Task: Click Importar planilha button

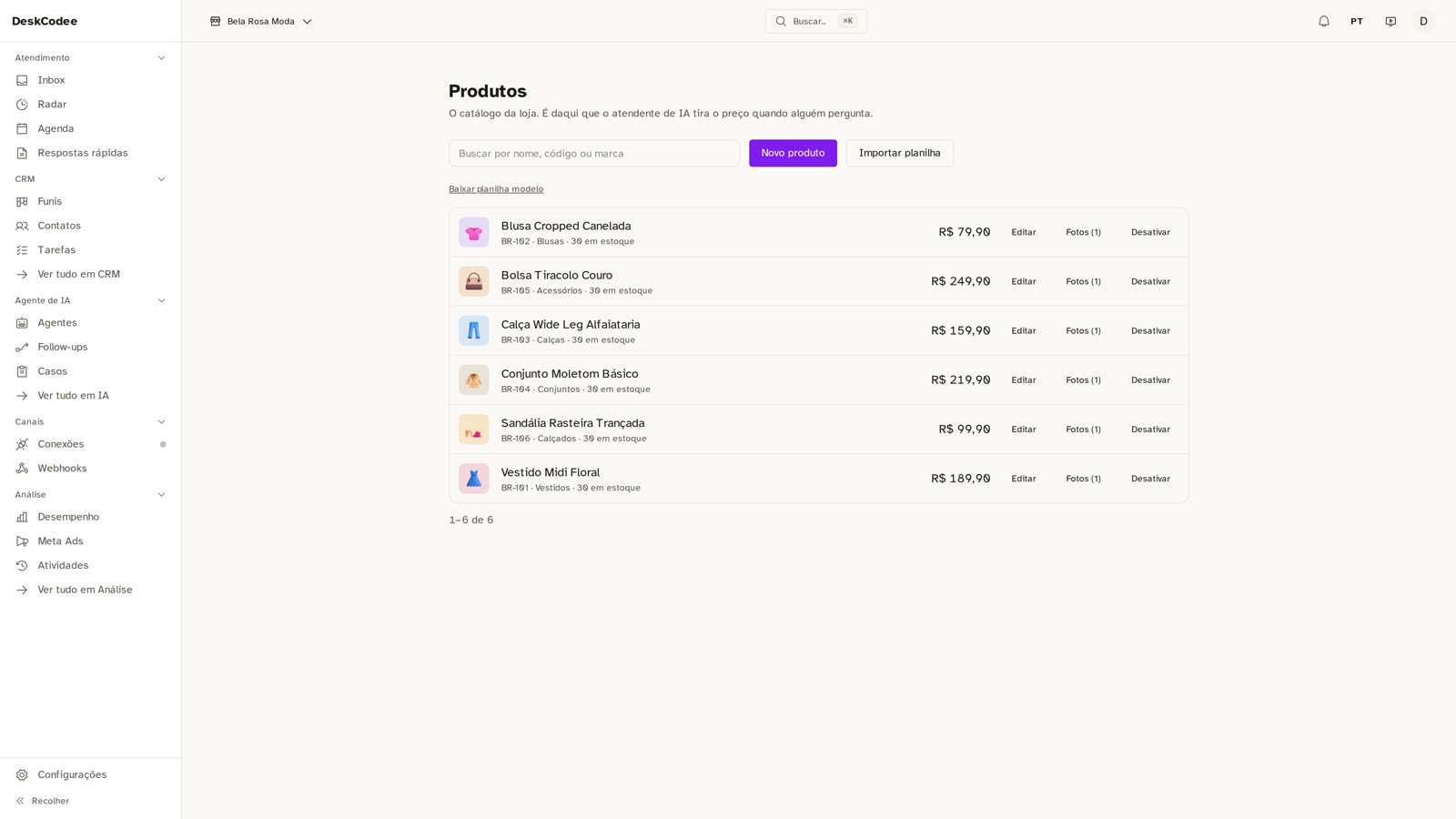Action: click(900, 153)
